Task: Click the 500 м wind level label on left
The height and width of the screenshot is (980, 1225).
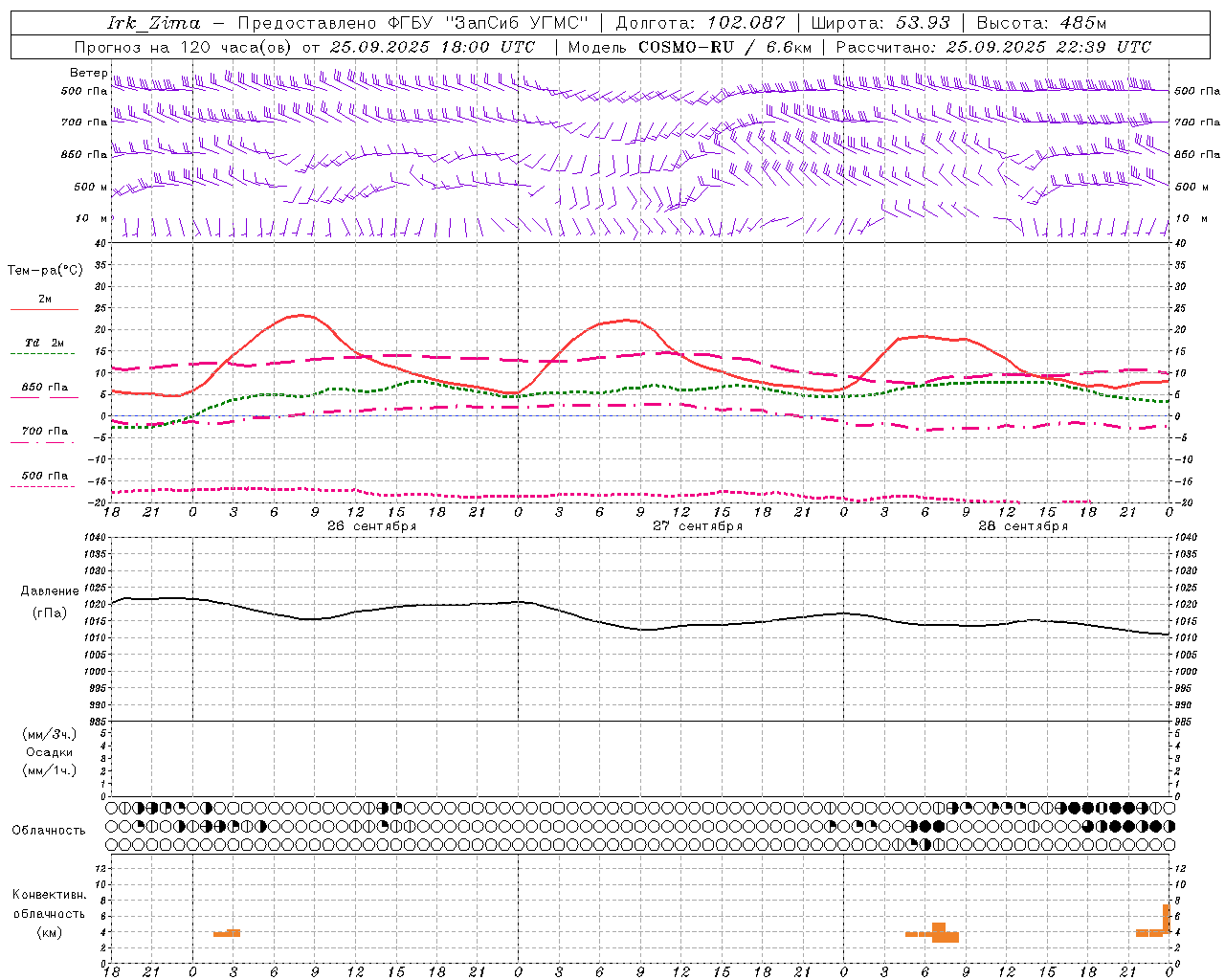Action: (91, 187)
